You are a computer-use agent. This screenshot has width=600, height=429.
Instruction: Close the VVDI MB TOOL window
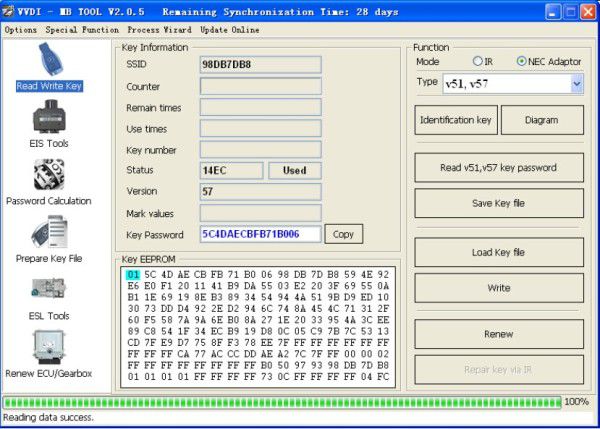coord(588,12)
